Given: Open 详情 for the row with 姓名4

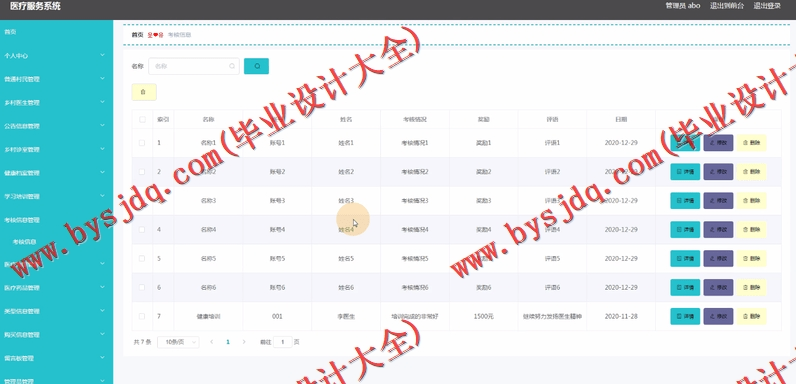Looking at the screenshot, I should tap(685, 230).
